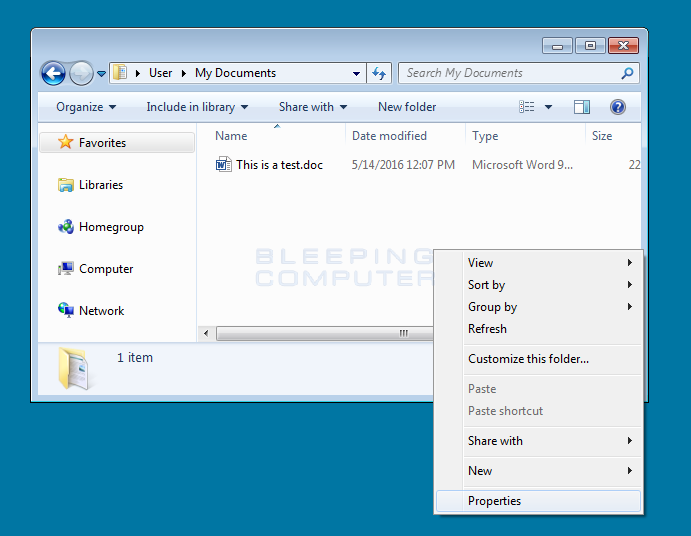This screenshot has height=536, width=691.
Task: Change your view using the view icon
Action: 527,107
